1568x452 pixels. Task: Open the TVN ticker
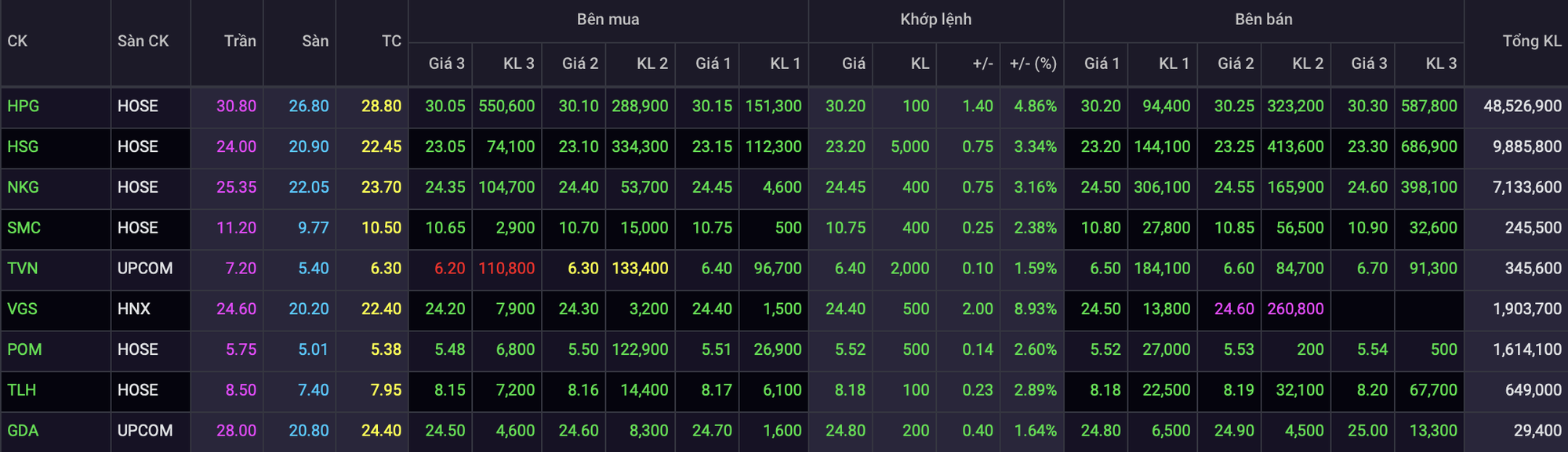23,268
